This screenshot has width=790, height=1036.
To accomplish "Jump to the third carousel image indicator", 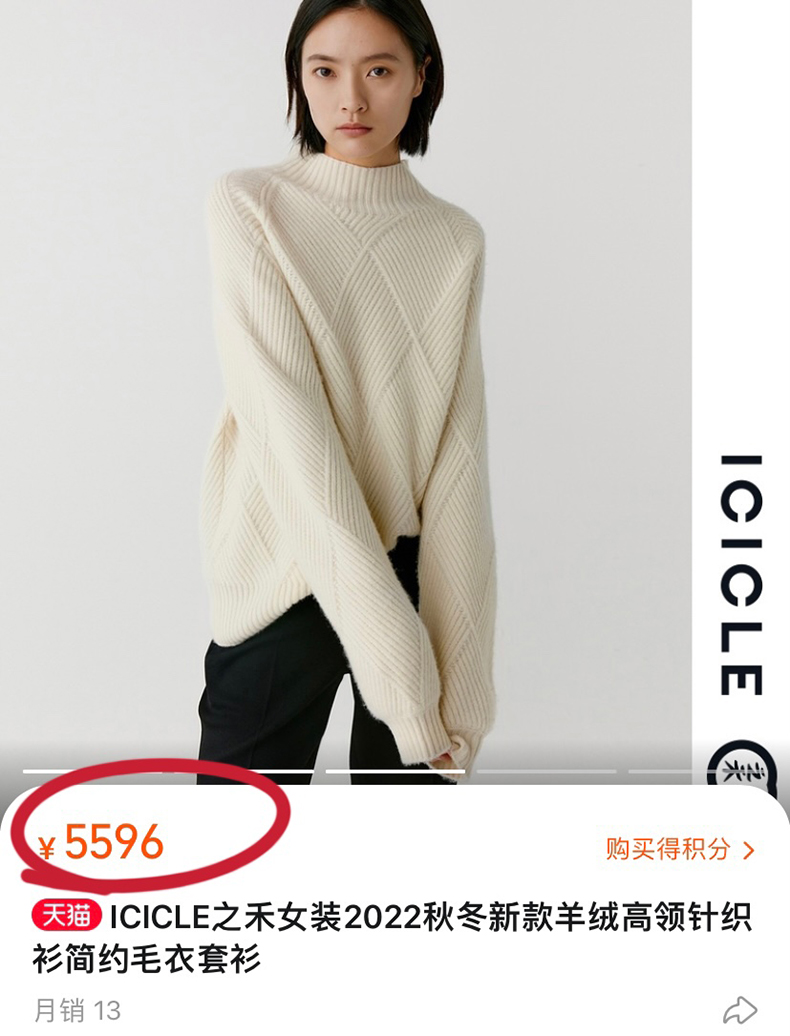I will [x=546, y=770].
